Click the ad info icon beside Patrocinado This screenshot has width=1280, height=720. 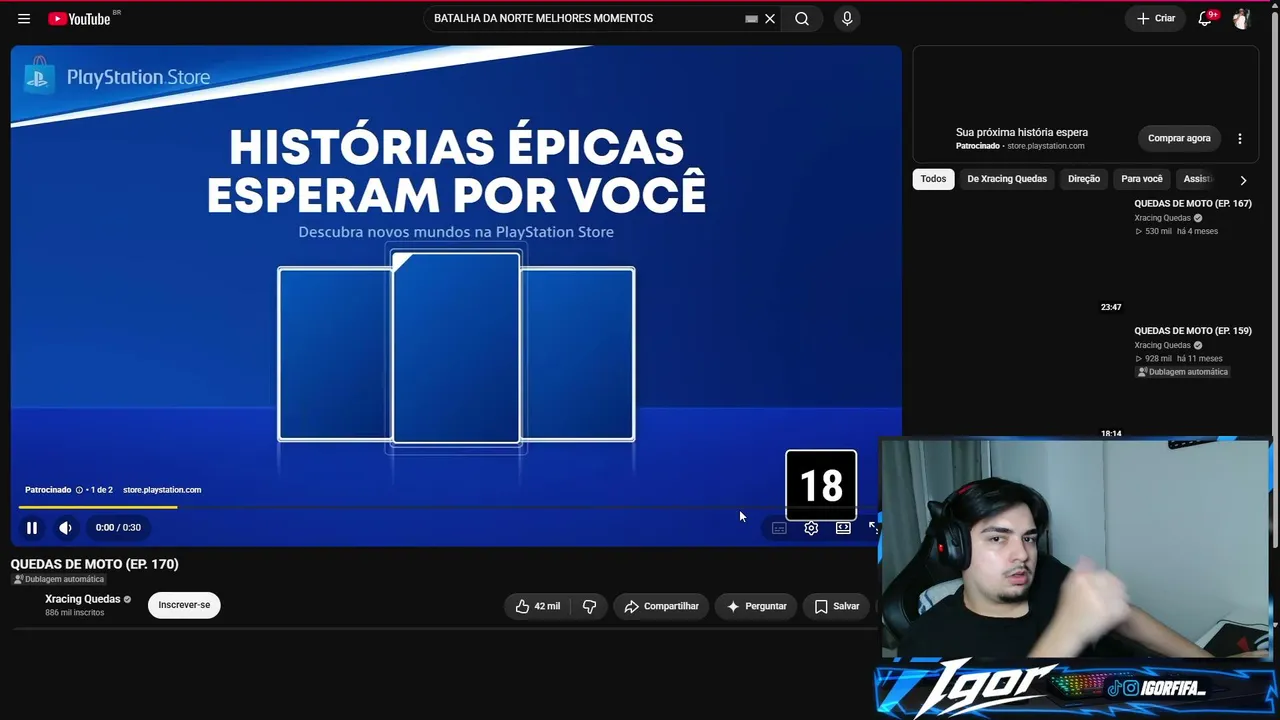79,490
